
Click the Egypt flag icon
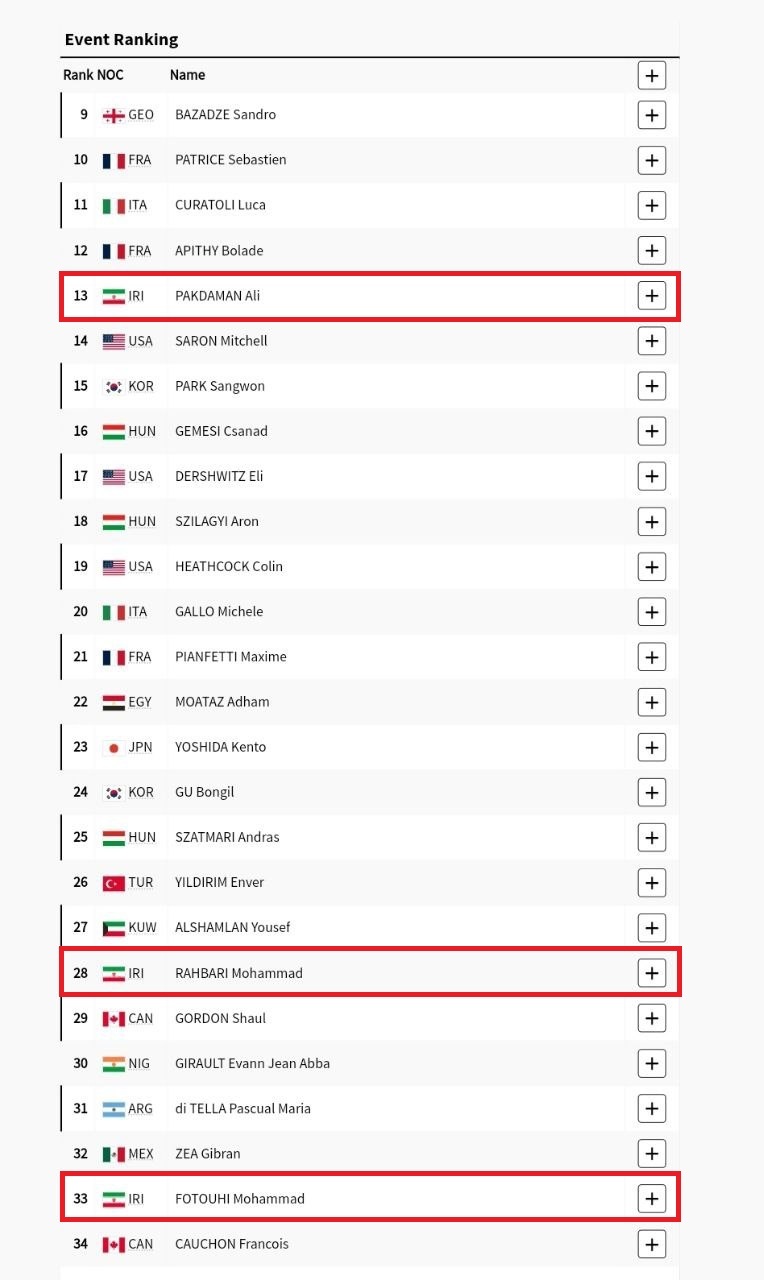coord(113,702)
